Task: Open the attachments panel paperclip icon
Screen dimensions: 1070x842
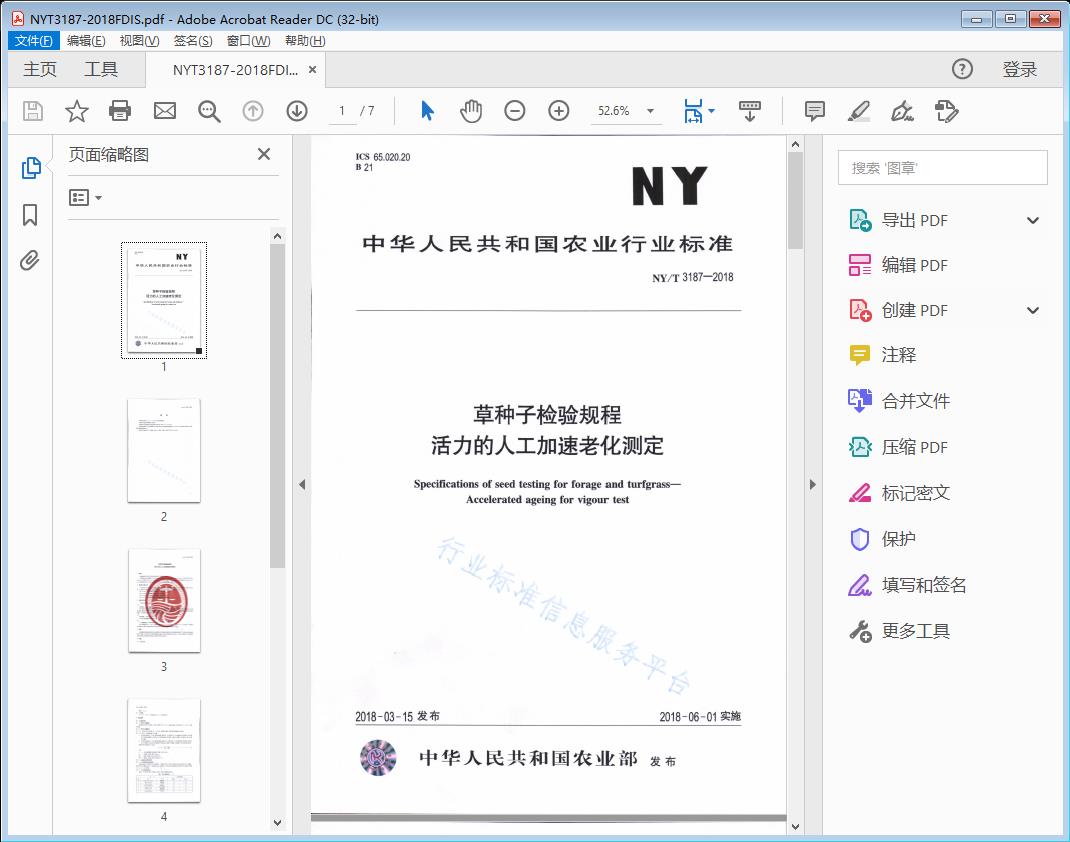Action: point(30,261)
